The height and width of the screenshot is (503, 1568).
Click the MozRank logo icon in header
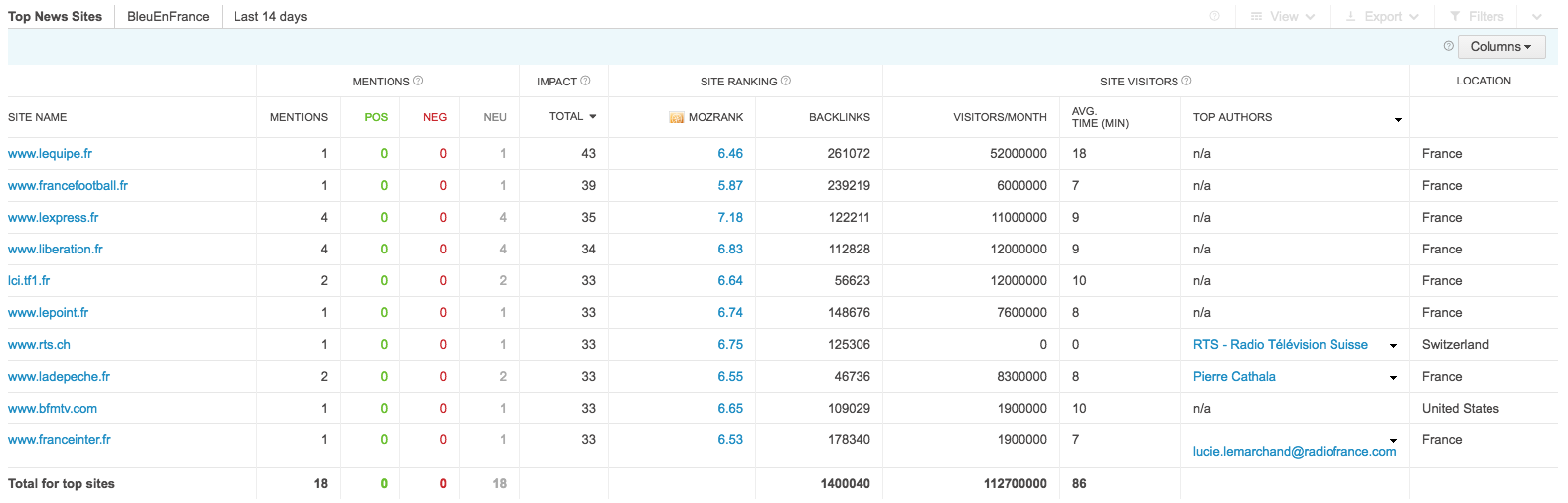pos(677,117)
